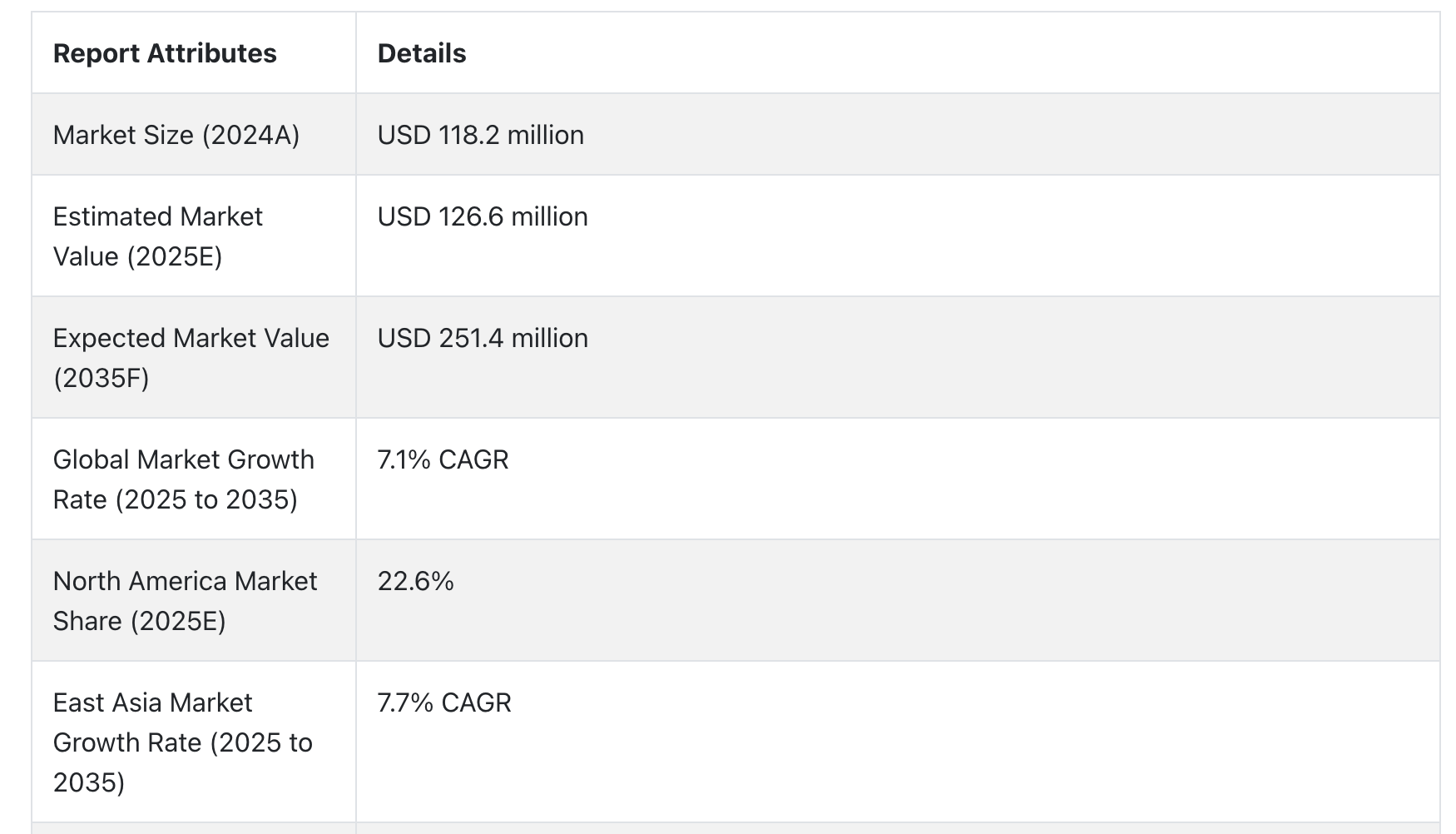Select North America Market Share label

click(x=185, y=601)
